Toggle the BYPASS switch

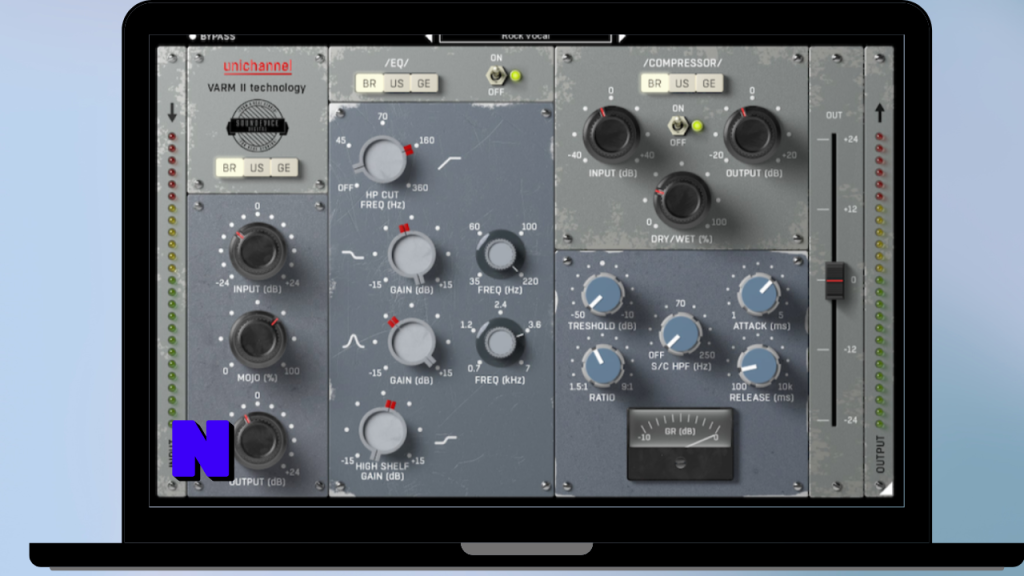click(x=212, y=37)
